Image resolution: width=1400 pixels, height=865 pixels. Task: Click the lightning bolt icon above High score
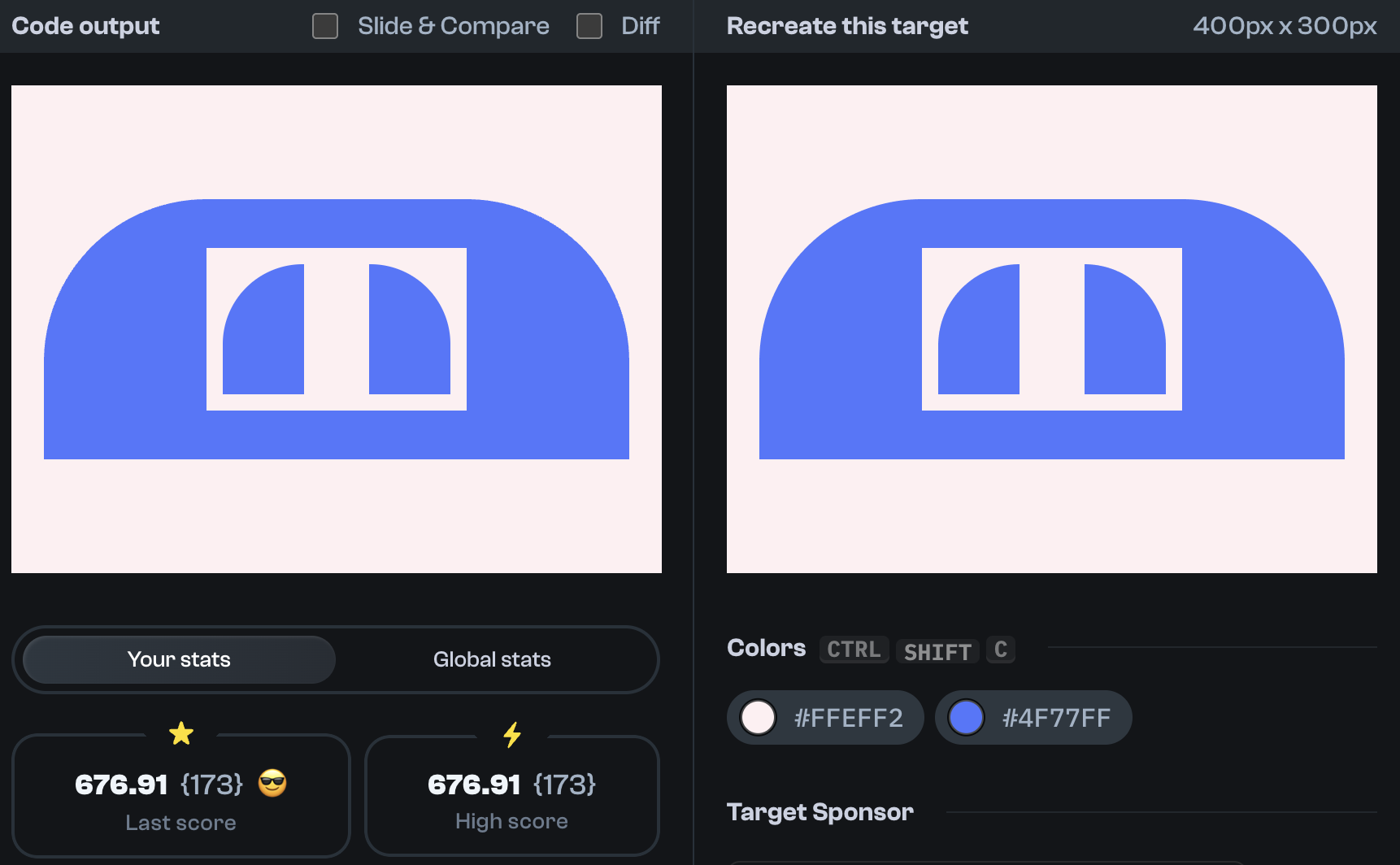click(511, 733)
